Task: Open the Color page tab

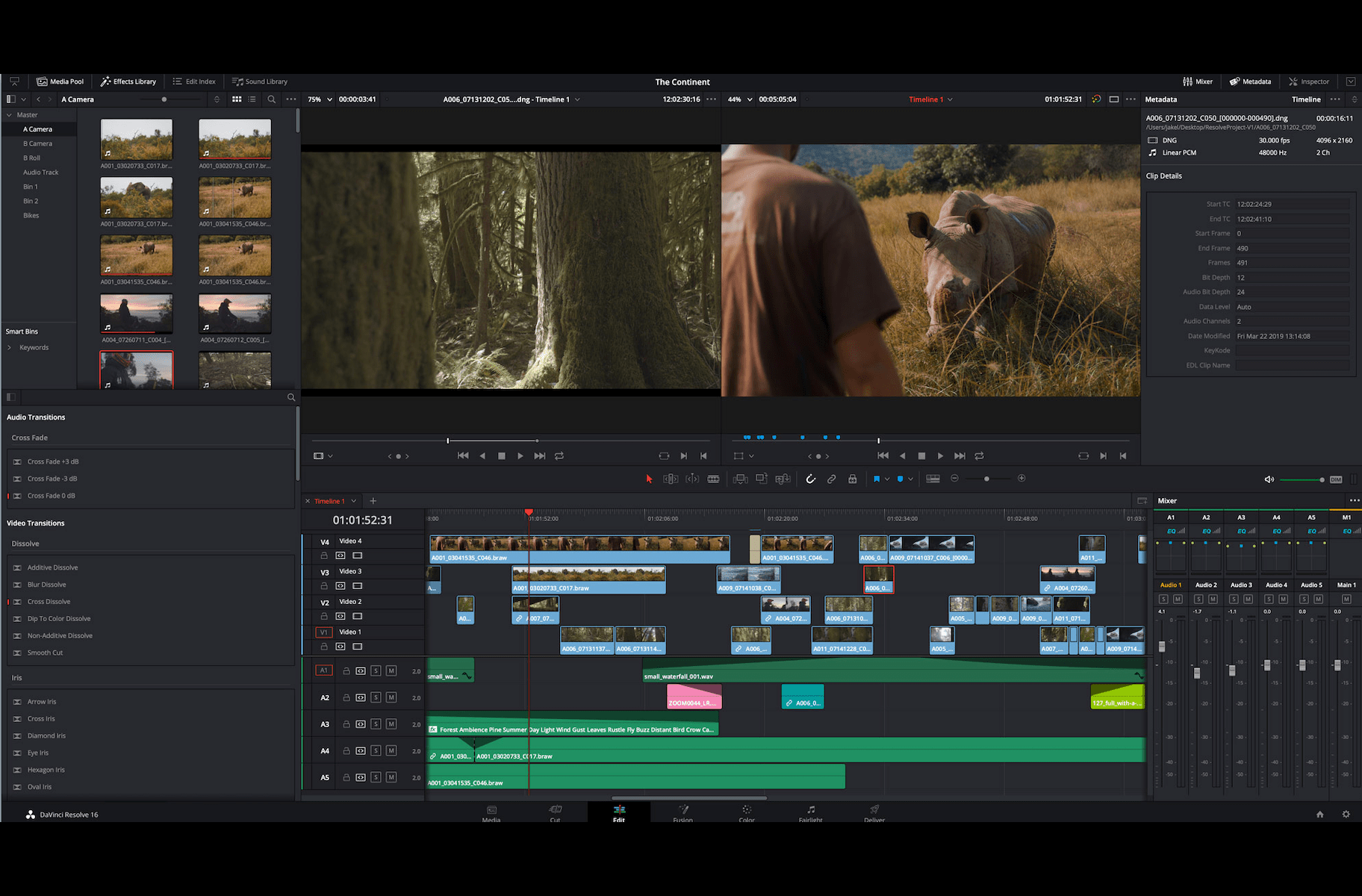Action: point(746,813)
